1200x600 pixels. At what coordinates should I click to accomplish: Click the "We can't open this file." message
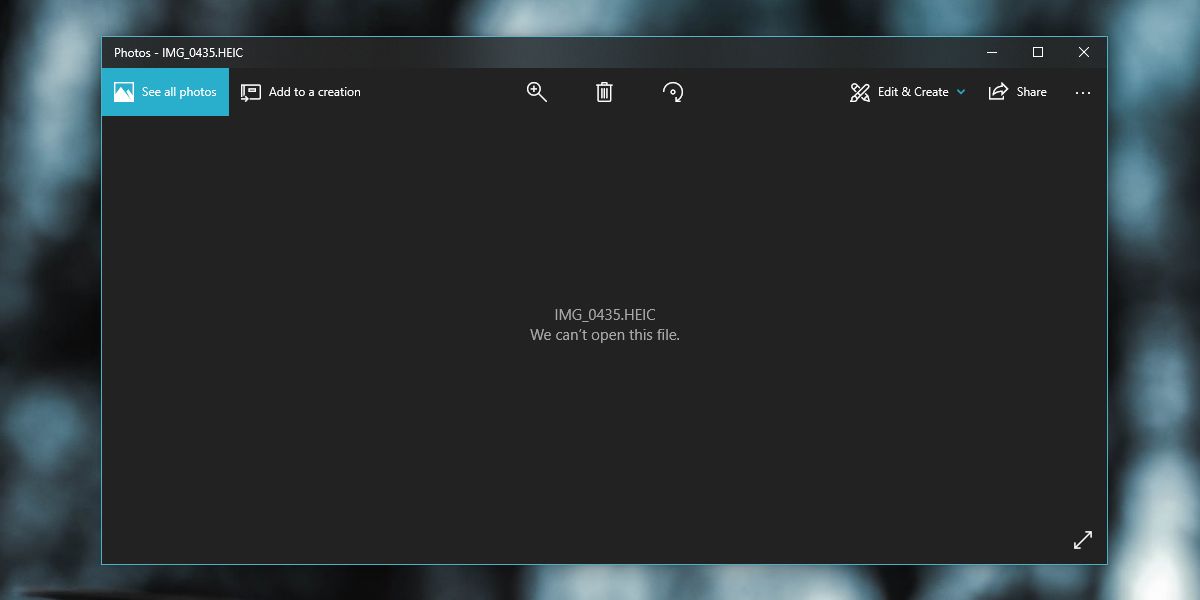605,335
